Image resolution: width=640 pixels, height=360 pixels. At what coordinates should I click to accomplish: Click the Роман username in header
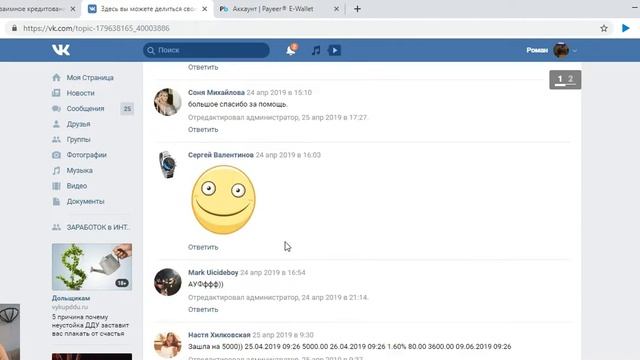point(537,50)
